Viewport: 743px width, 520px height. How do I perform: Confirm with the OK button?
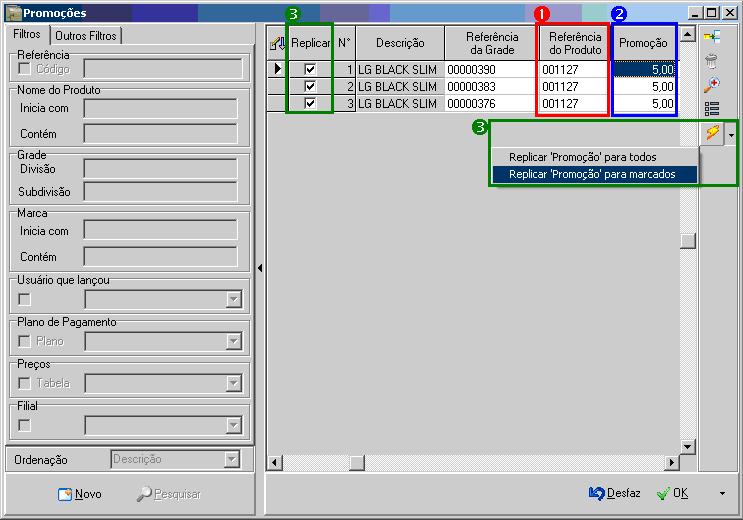coord(672,493)
